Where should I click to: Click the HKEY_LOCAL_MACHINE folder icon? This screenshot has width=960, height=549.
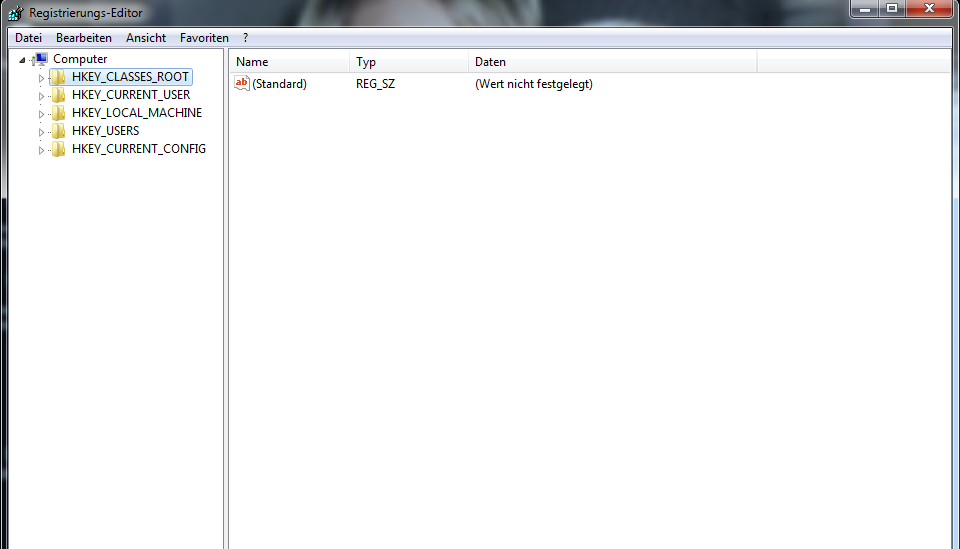59,113
